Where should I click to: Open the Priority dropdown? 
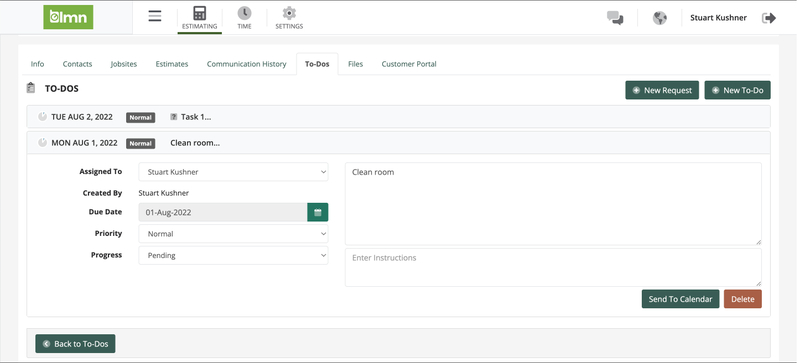pyautogui.click(x=233, y=234)
